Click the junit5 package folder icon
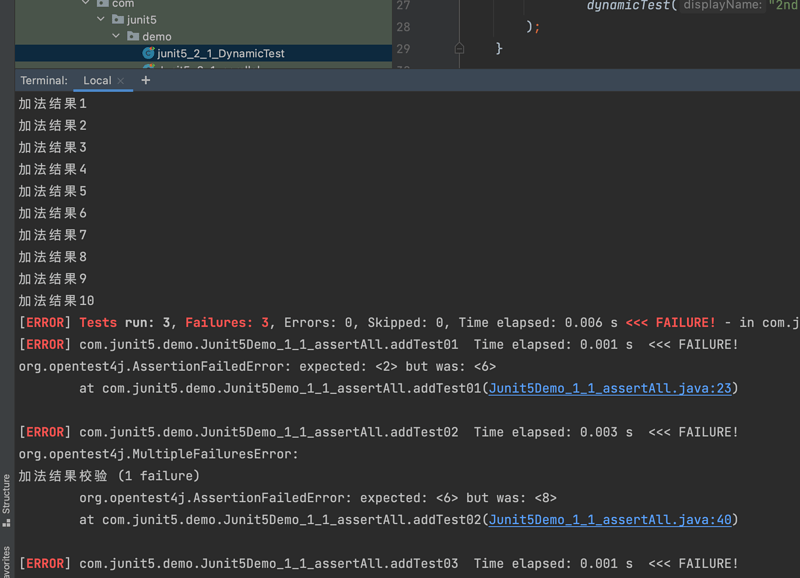Image resolution: width=800 pixels, height=578 pixels. point(118,20)
